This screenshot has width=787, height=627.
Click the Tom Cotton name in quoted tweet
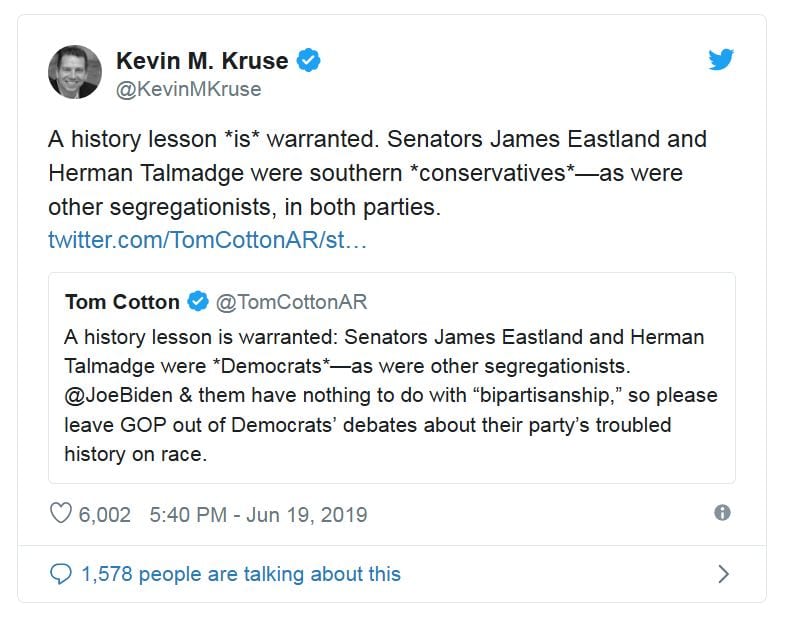123,301
